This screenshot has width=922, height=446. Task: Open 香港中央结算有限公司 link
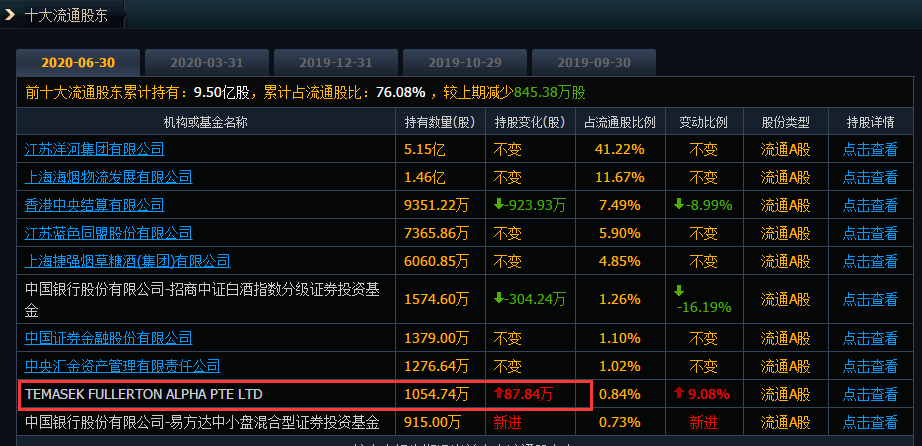pyautogui.click(x=95, y=205)
